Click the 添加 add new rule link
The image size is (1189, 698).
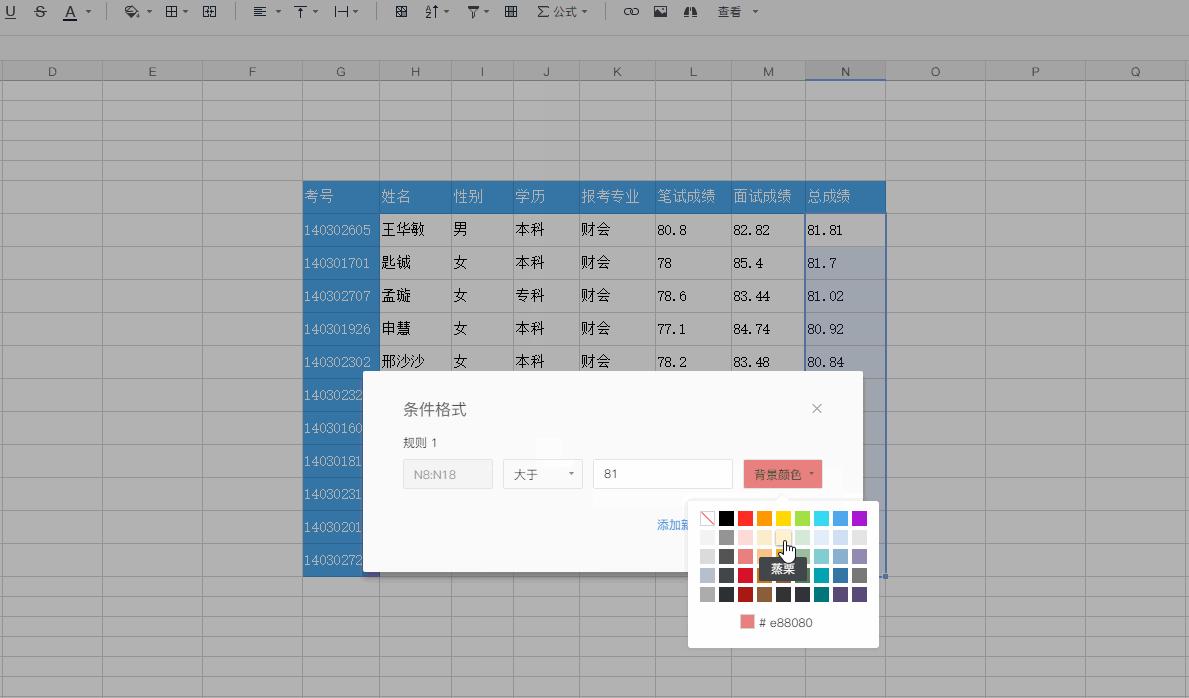pyautogui.click(x=672, y=525)
